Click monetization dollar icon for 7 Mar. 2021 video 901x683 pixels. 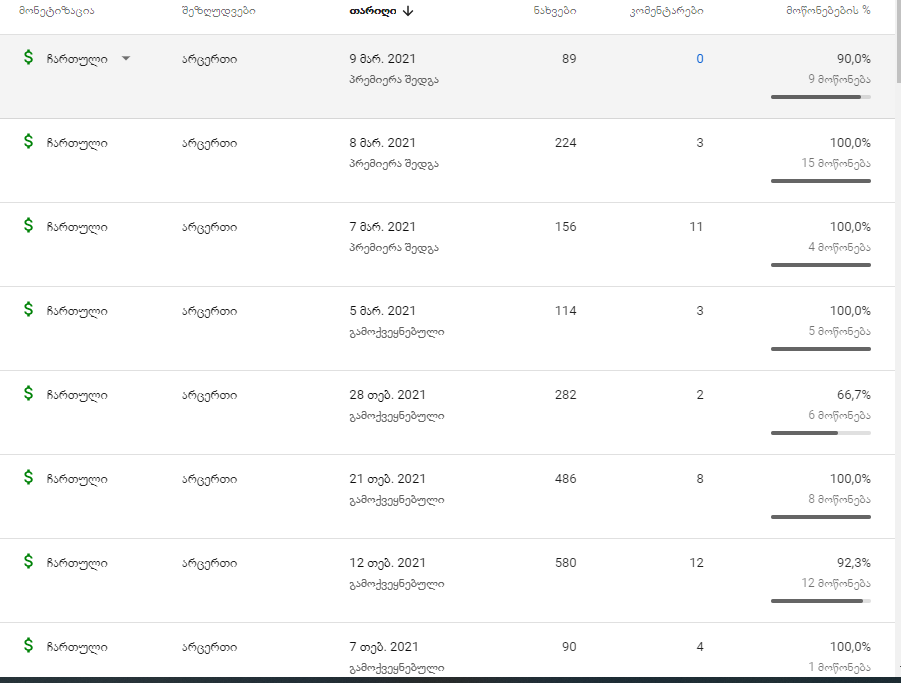pyautogui.click(x=28, y=226)
